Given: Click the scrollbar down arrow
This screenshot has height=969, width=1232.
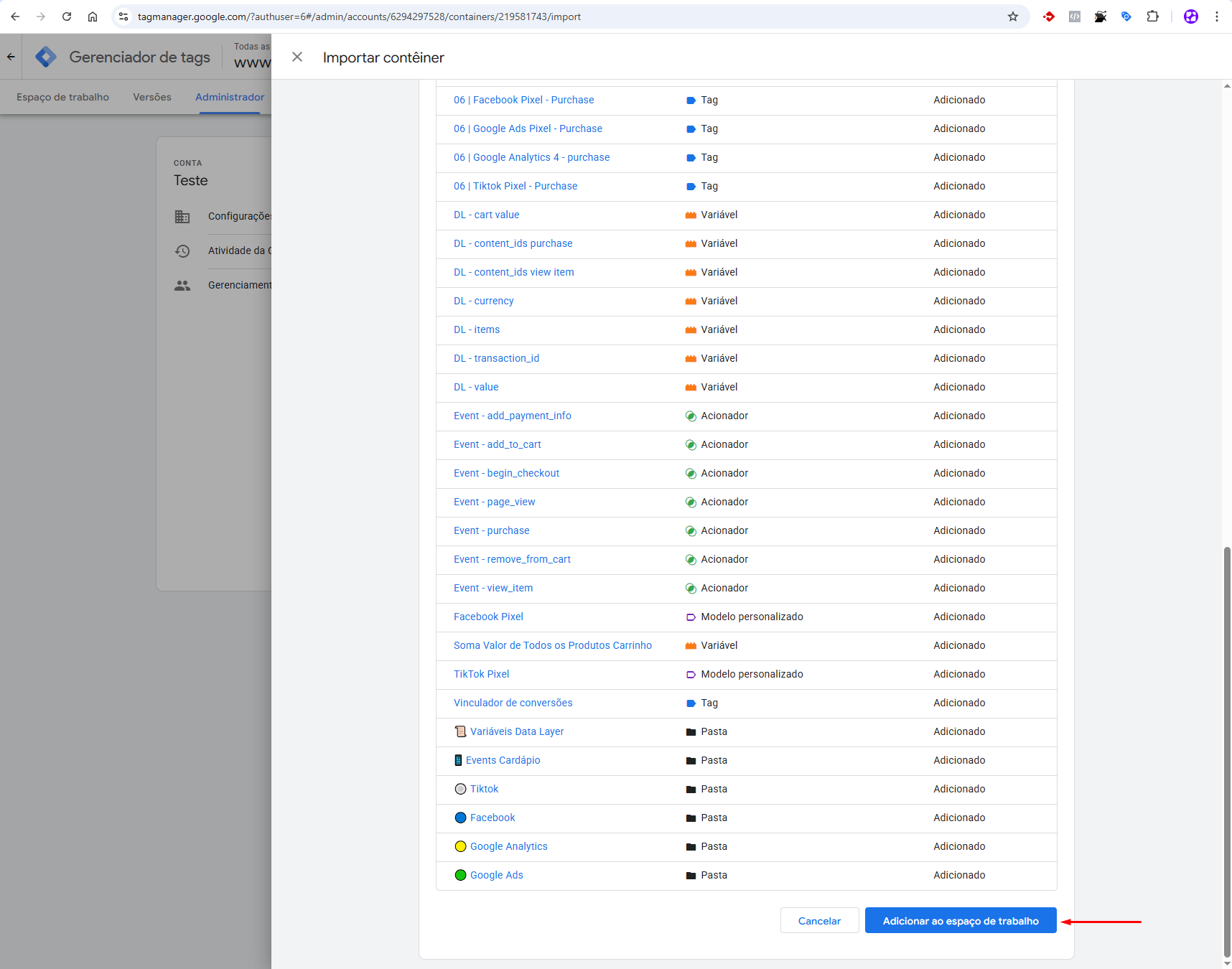Looking at the screenshot, I should [x=1227, y=963].
